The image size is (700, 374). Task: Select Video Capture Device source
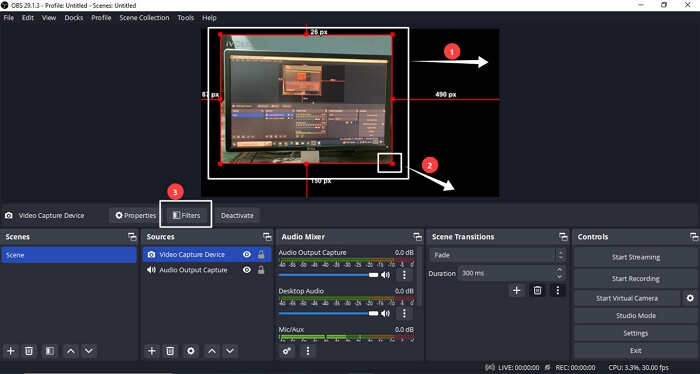(x=207, y=254)
